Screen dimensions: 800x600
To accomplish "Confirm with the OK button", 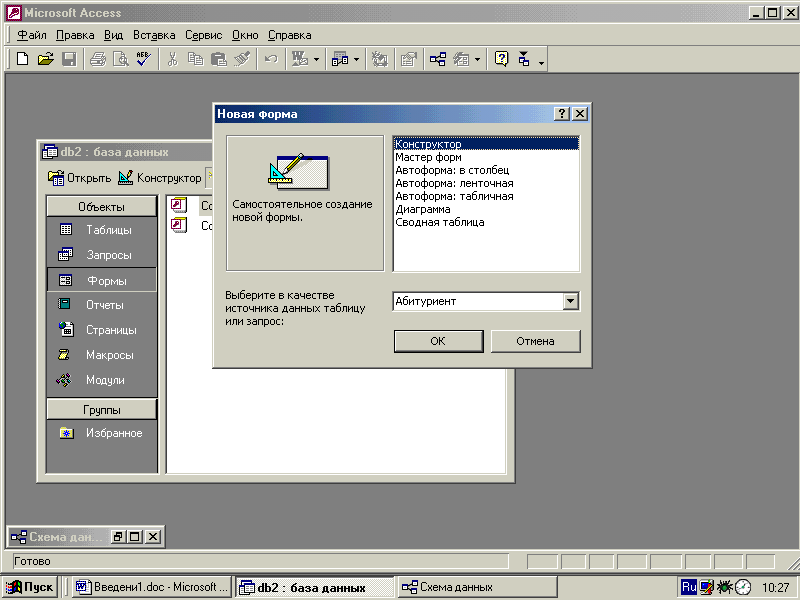I will tap(438, 341).
